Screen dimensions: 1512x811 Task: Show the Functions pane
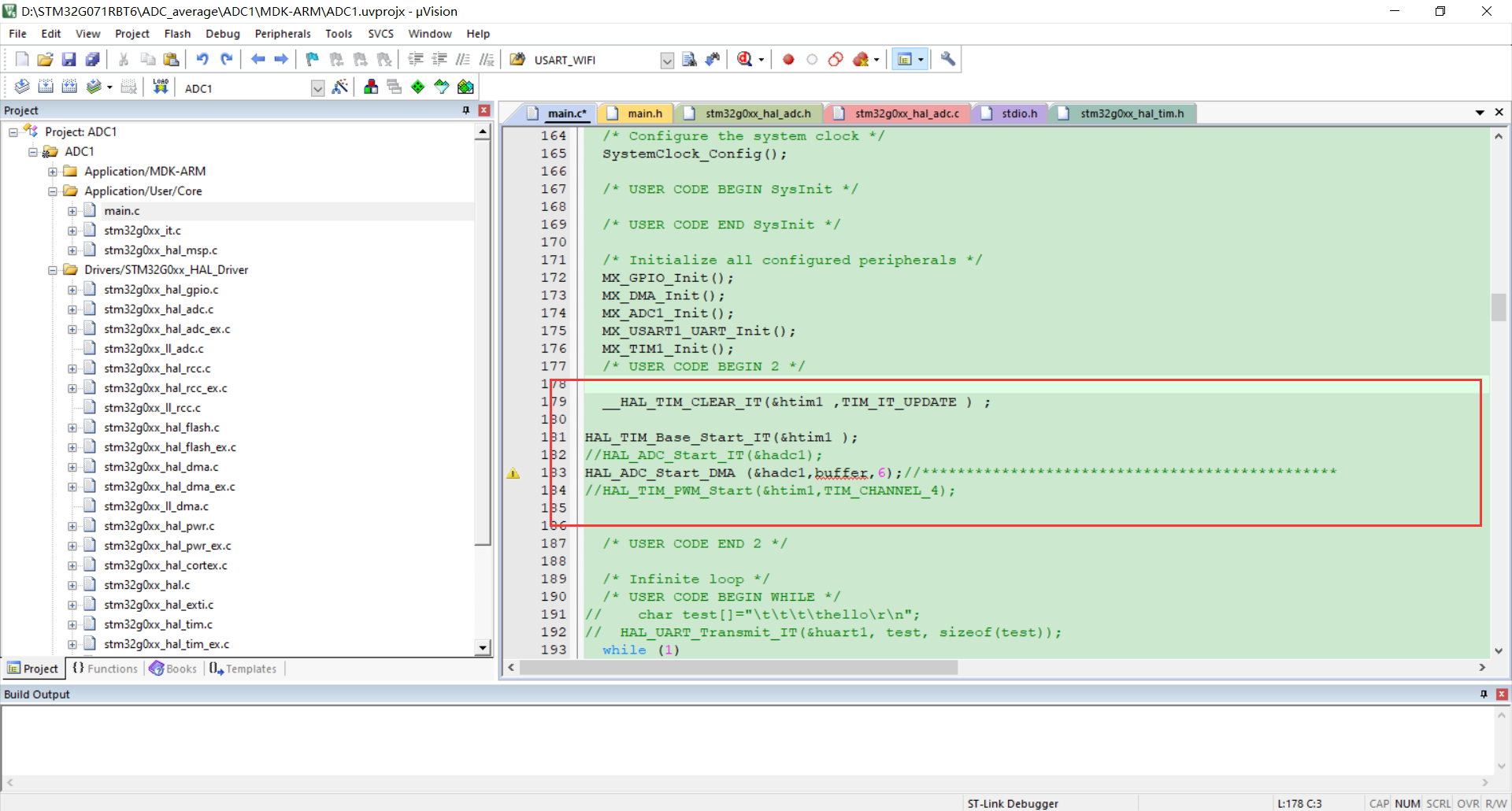(104, 668)
